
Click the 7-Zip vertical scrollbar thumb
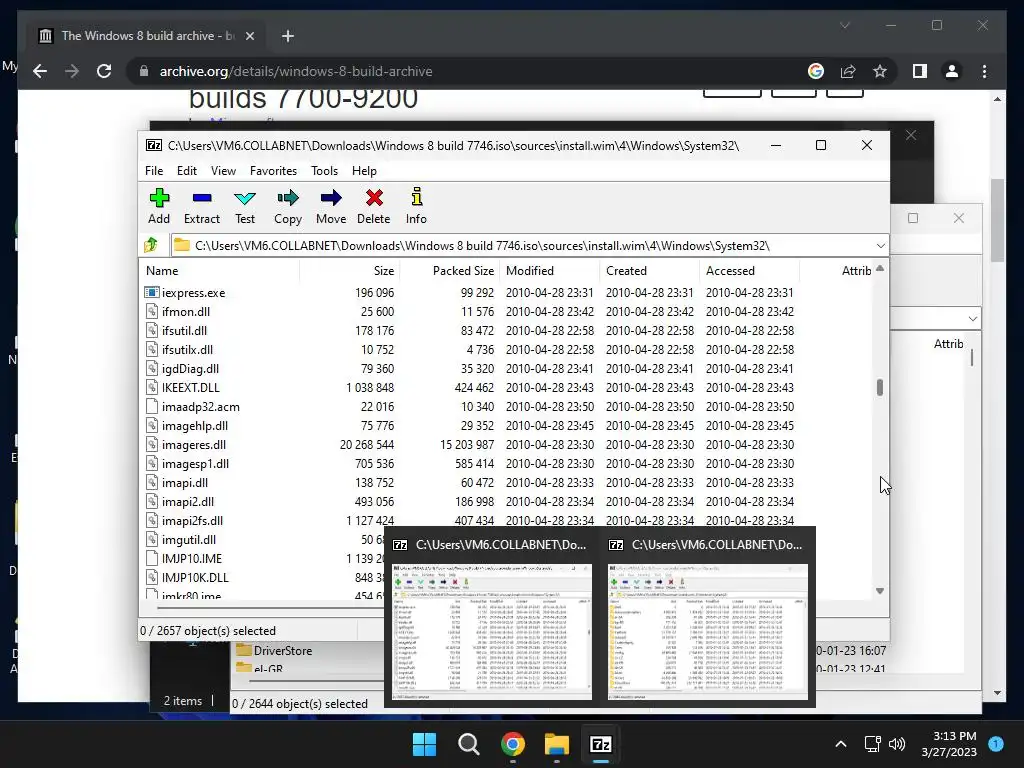880,387
